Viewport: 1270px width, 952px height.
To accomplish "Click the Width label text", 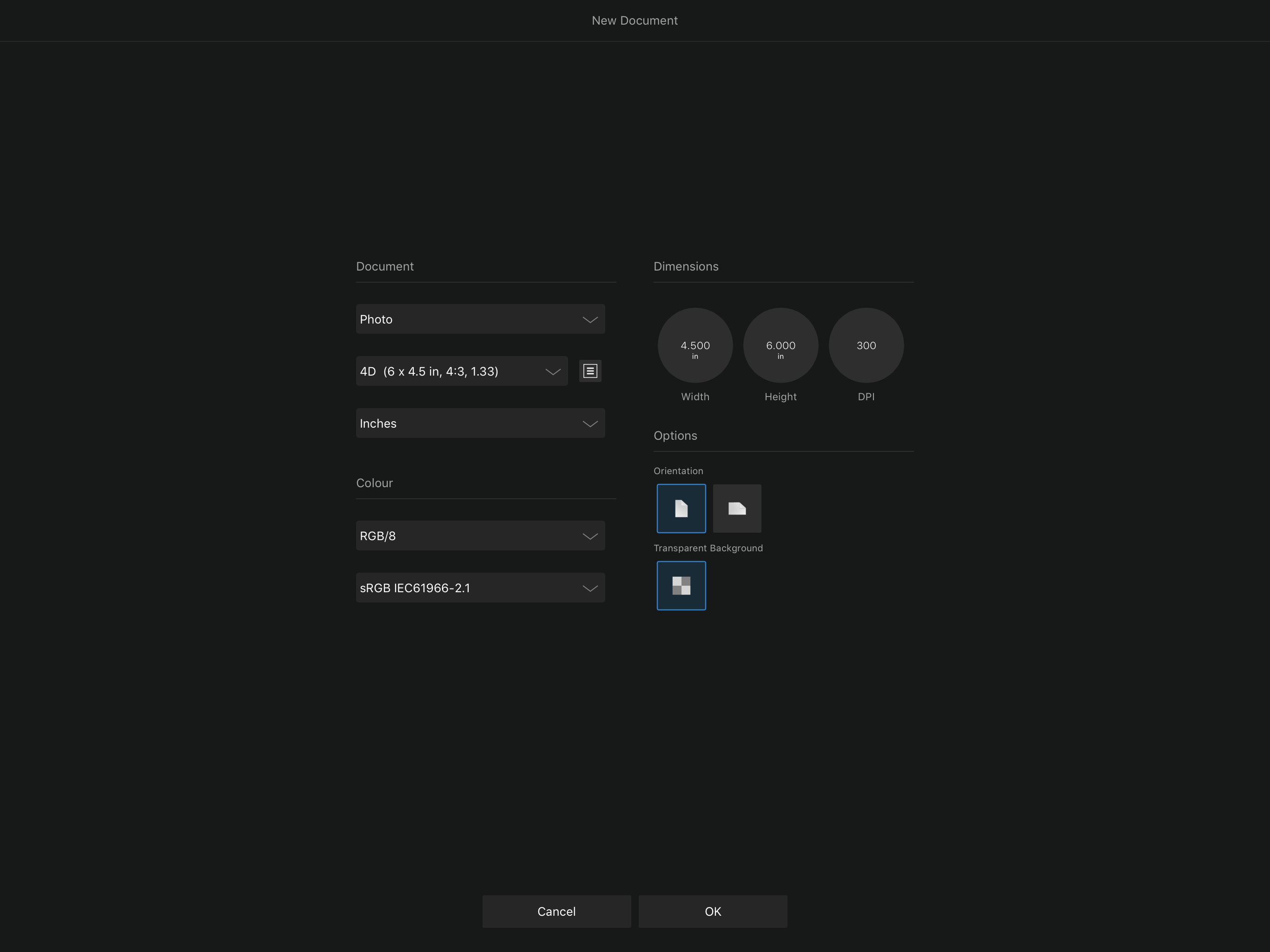I will click(x=695, y=397).
